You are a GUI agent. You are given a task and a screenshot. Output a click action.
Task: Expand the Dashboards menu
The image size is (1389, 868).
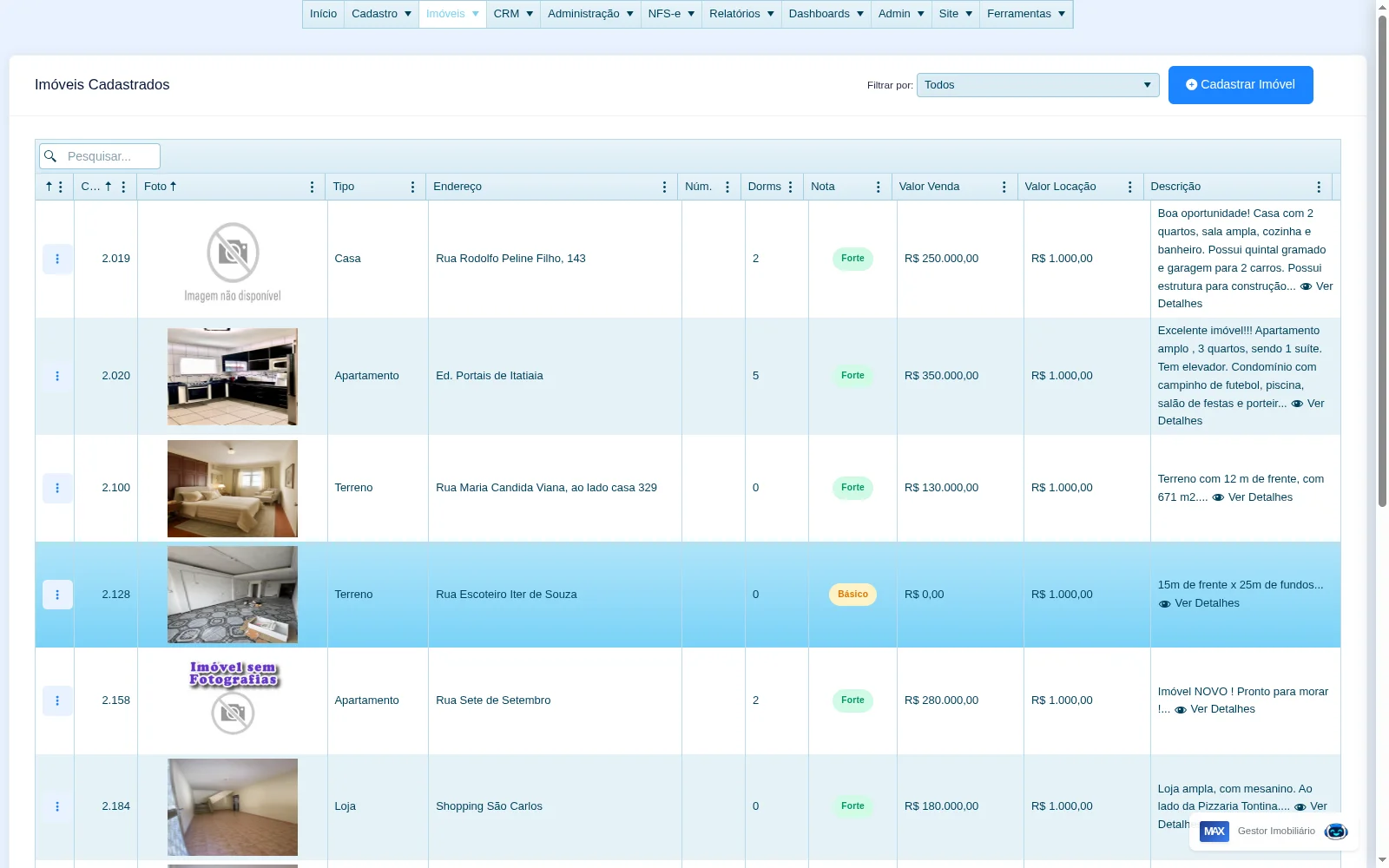click(x=826, y=14)
